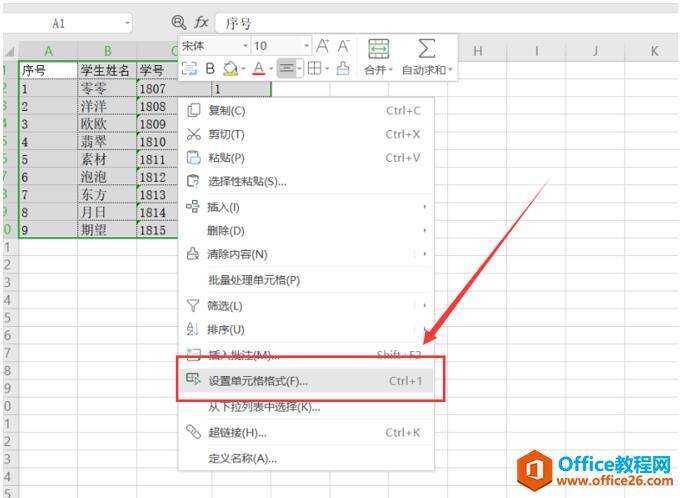Screen dimensions: 680x498
Task: Expand the fill color dropdown arrow
Action: click(x=243, y=69)
